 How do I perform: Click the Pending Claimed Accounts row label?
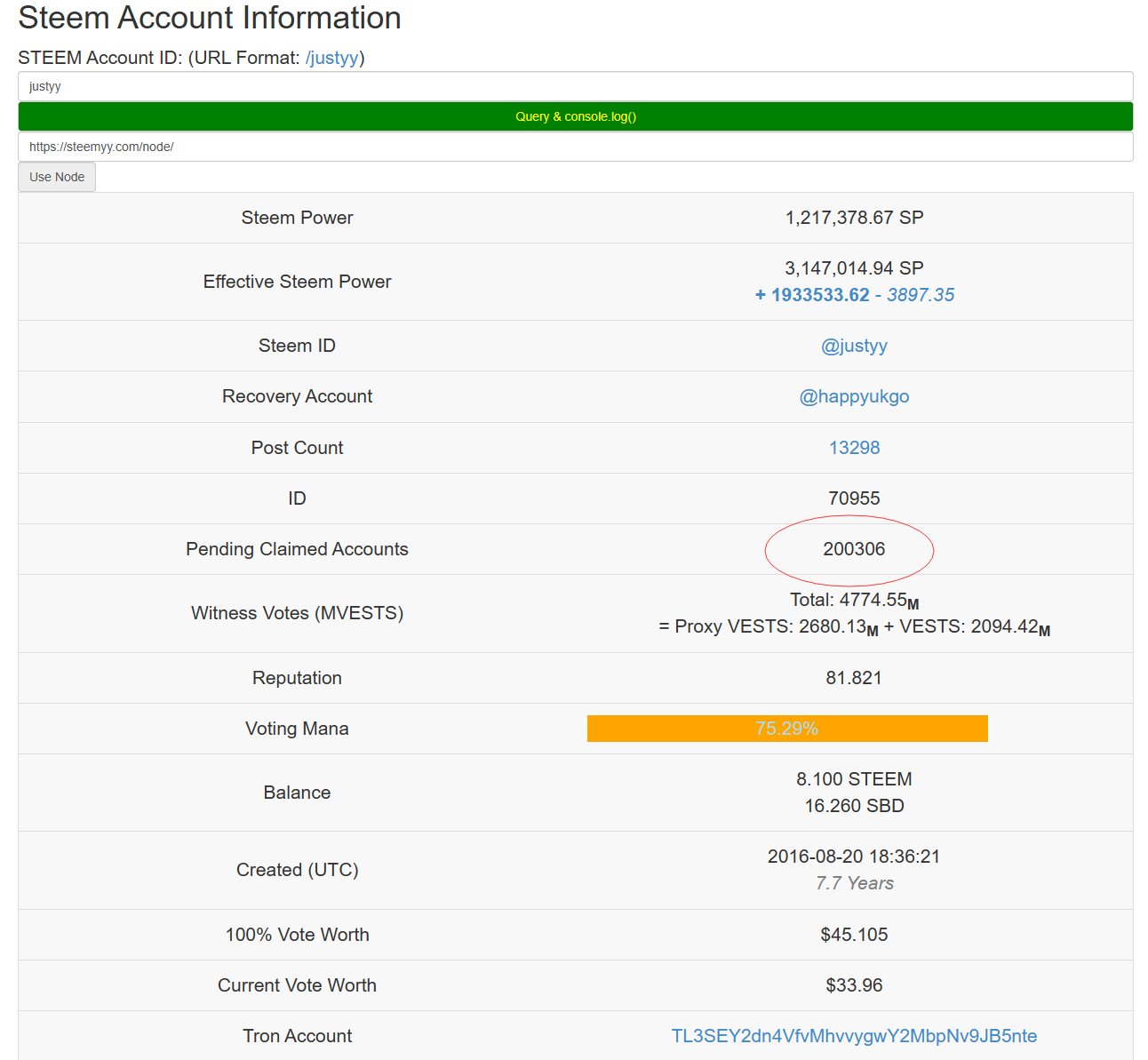(297, 549)
